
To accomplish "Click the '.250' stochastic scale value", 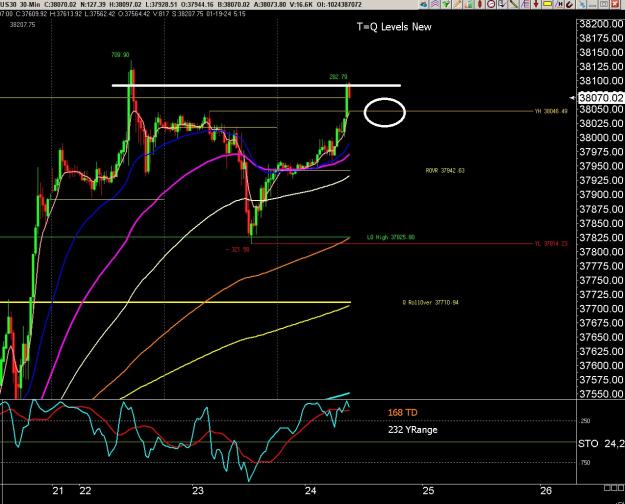I will click(x=585, y=421).
